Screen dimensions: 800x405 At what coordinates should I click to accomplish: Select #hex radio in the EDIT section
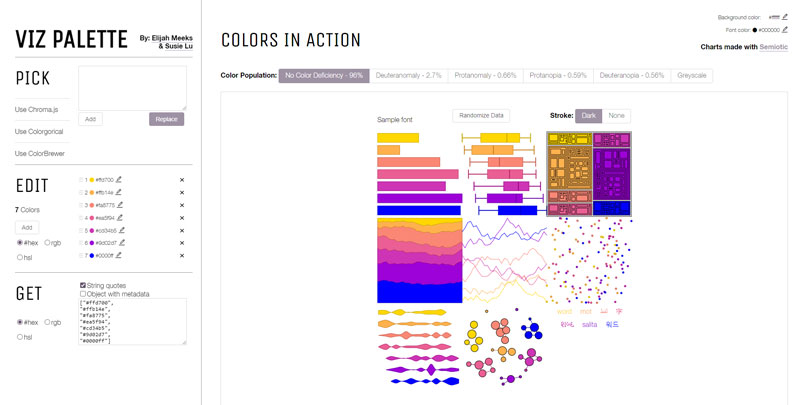(x=20, y=243)
